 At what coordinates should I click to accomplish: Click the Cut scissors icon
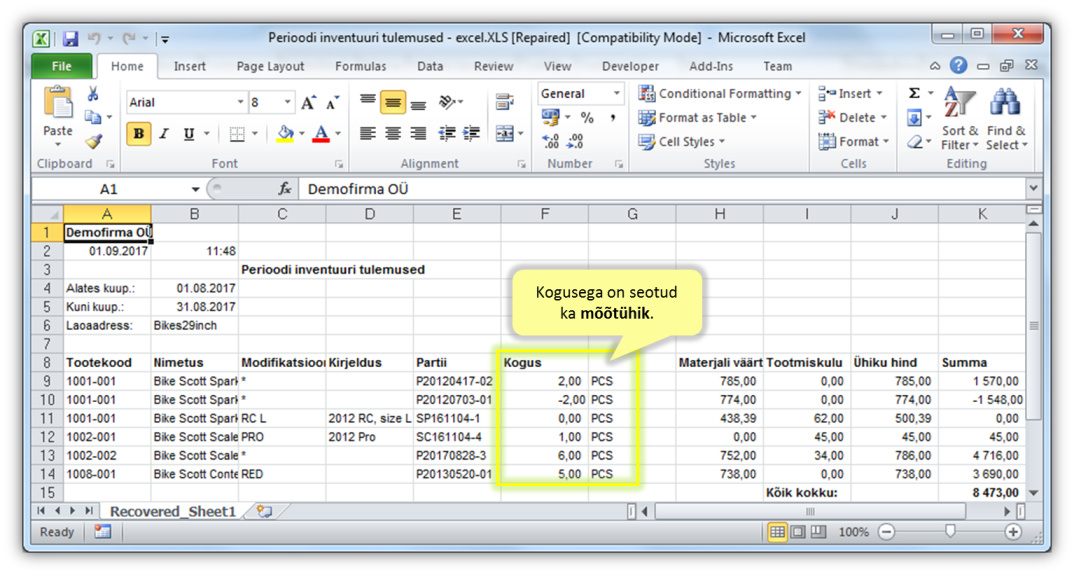point(93,95)
